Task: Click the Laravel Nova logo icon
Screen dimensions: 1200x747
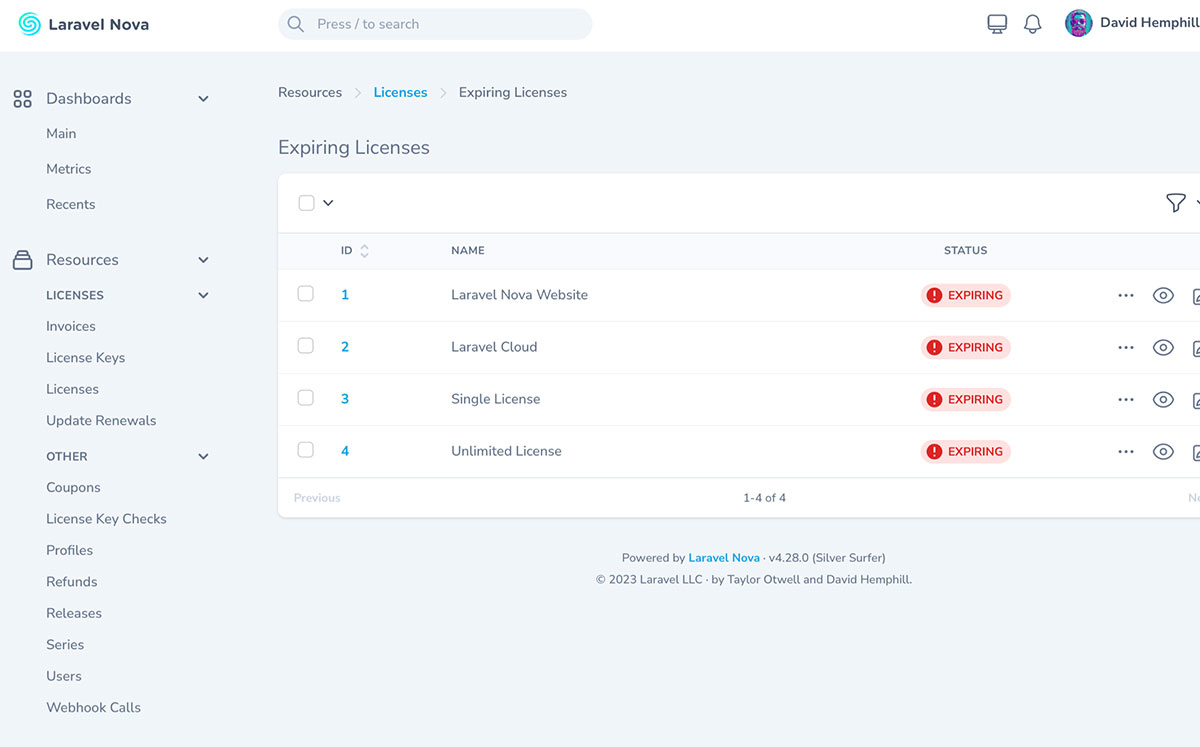Action: pyautogui.click(x=30, y=24)
